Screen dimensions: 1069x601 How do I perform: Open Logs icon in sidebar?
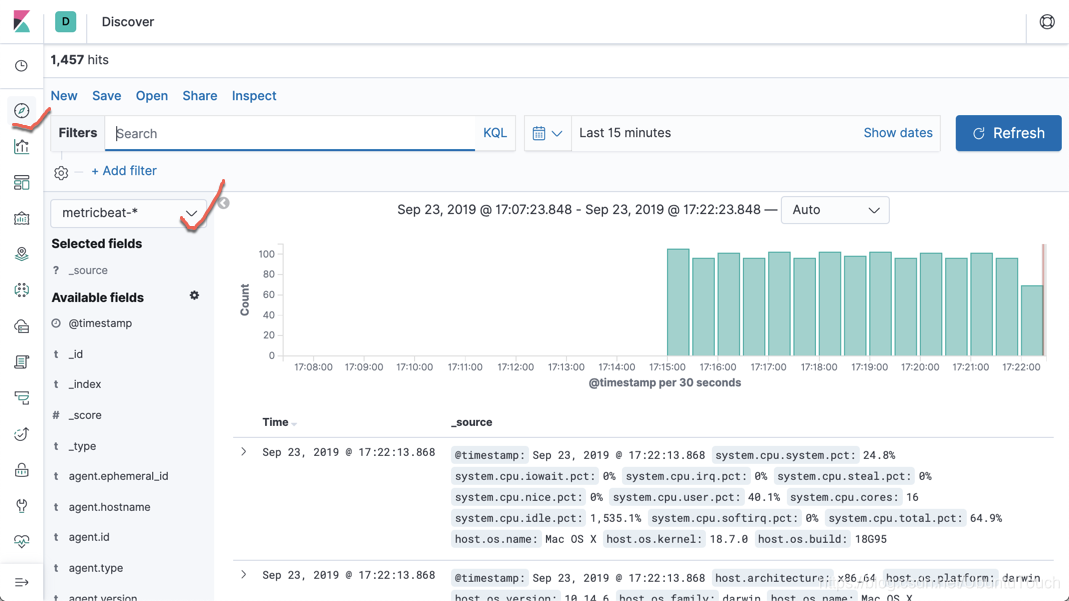22,362
